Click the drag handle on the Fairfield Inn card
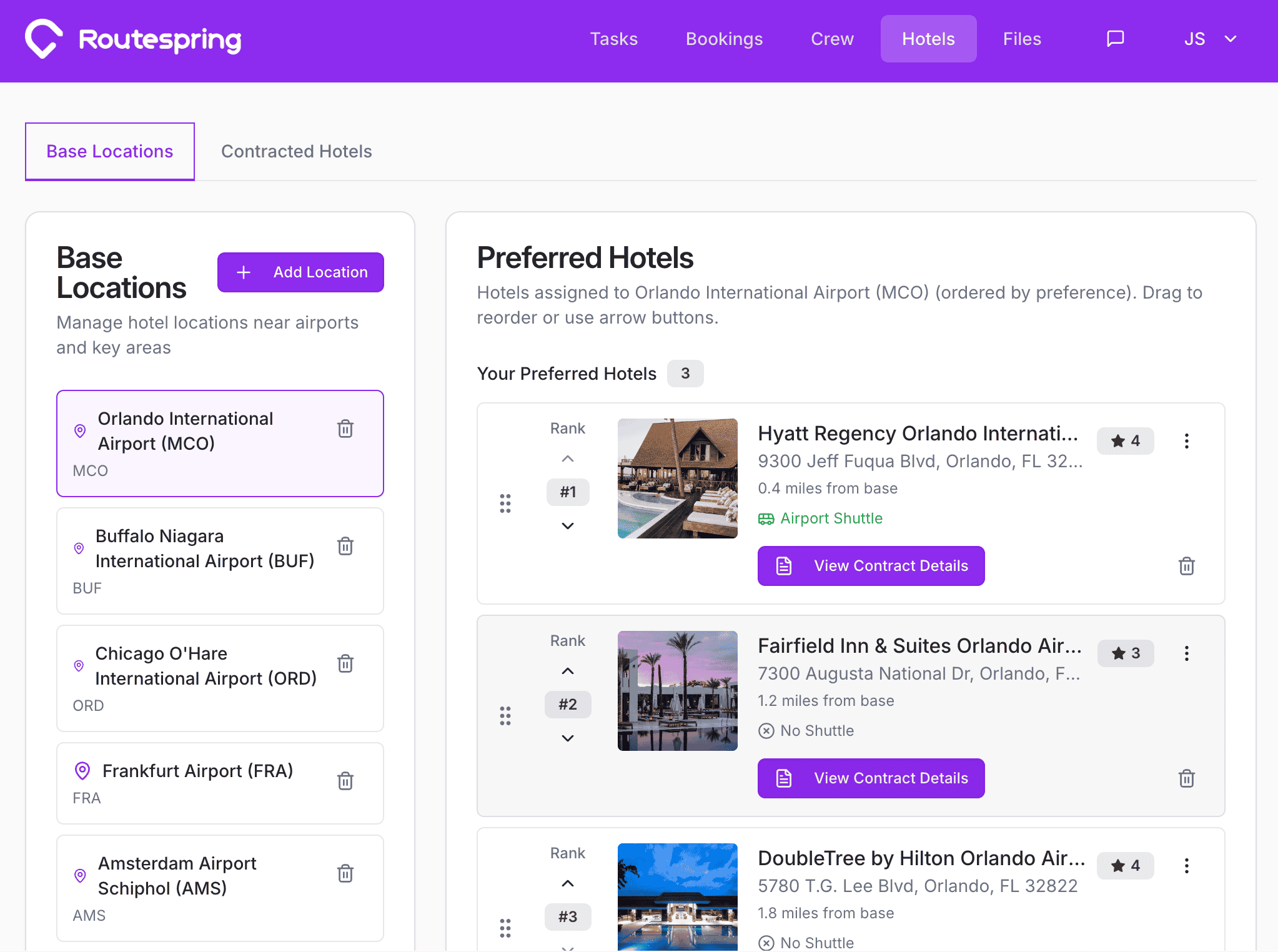 pyautogui.click(x=505, y=716)
